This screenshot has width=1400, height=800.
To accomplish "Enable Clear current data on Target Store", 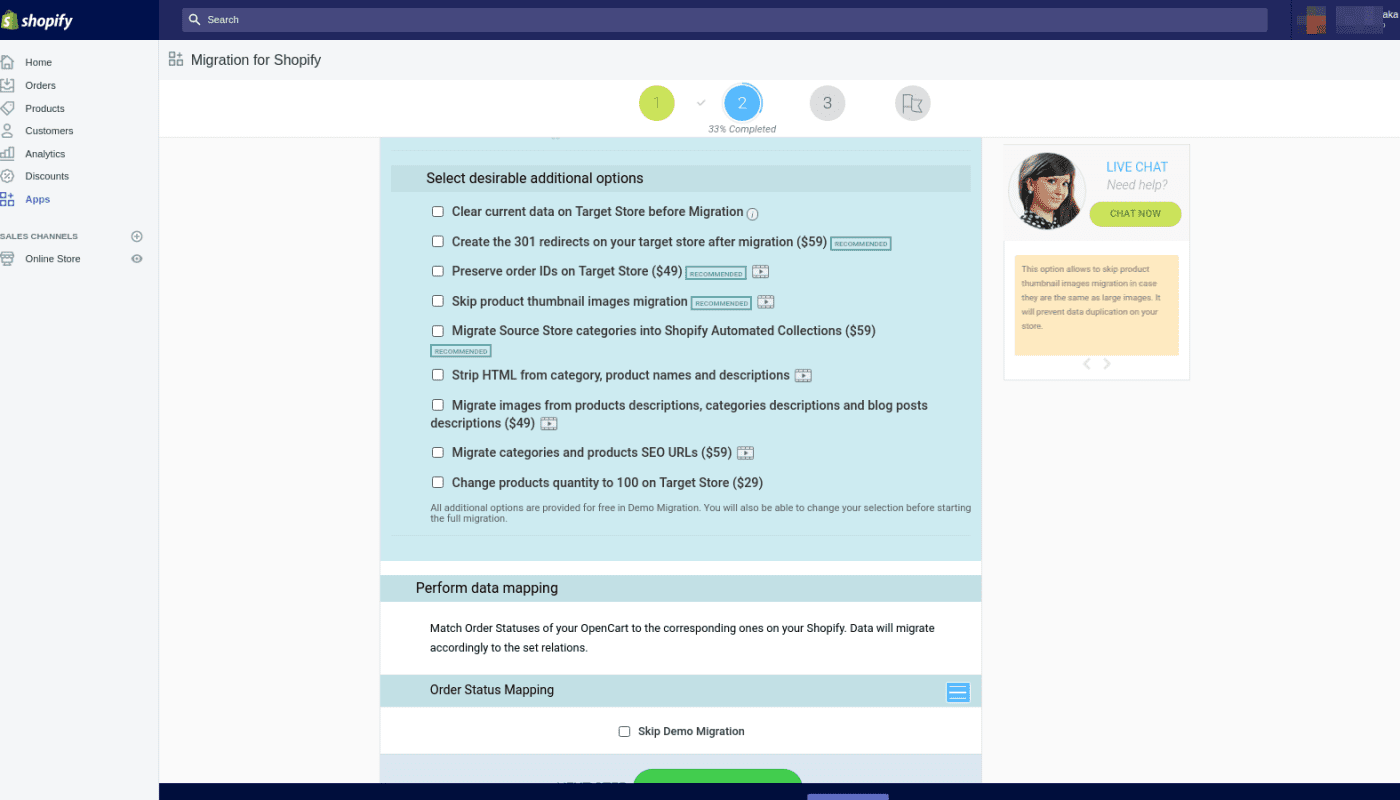I will [x=438, y=212].
